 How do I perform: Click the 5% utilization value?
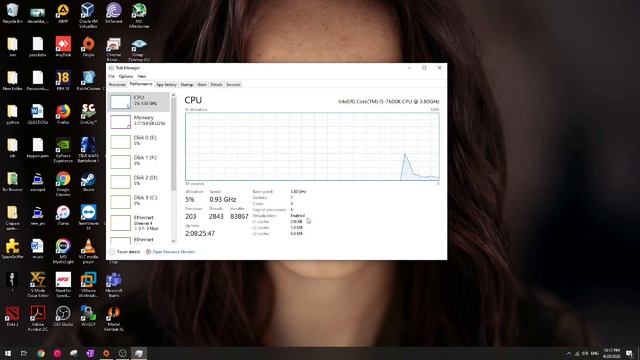coord(190,200)
